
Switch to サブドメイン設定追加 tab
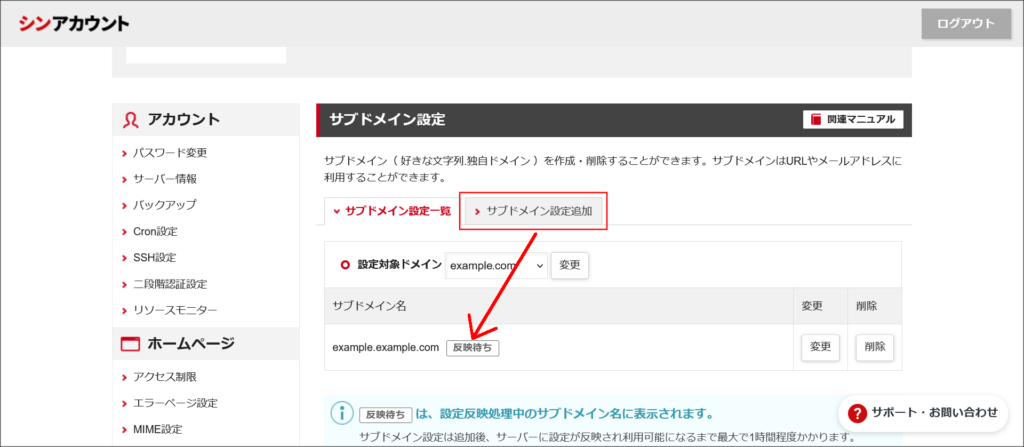click(534, 212)
